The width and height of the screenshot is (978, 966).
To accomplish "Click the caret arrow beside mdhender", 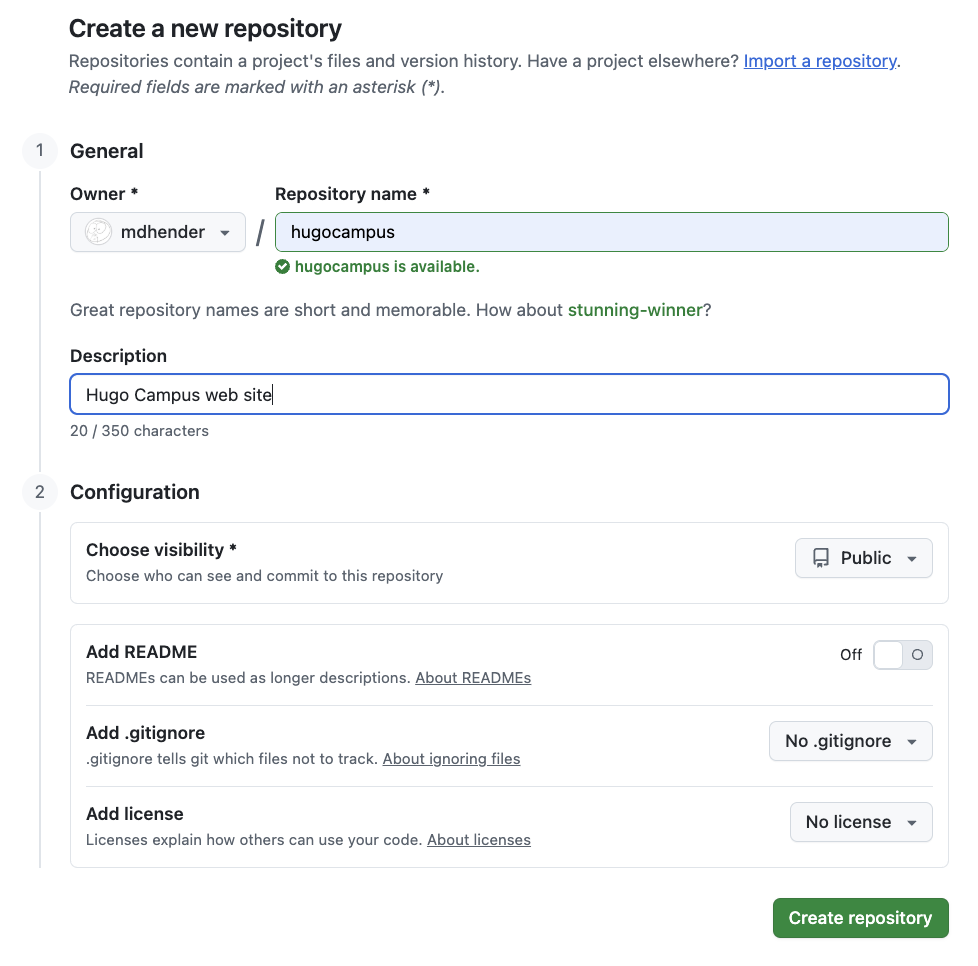I will coord(225,233).
